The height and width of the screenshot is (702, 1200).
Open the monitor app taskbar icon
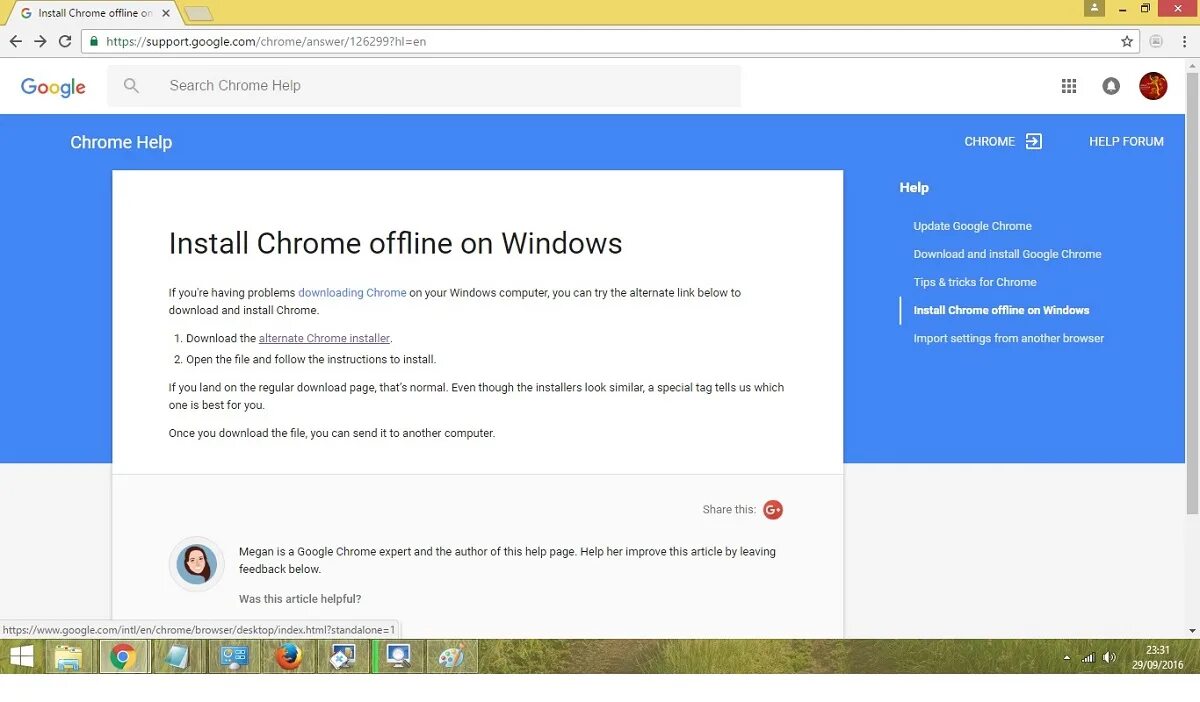398,657
